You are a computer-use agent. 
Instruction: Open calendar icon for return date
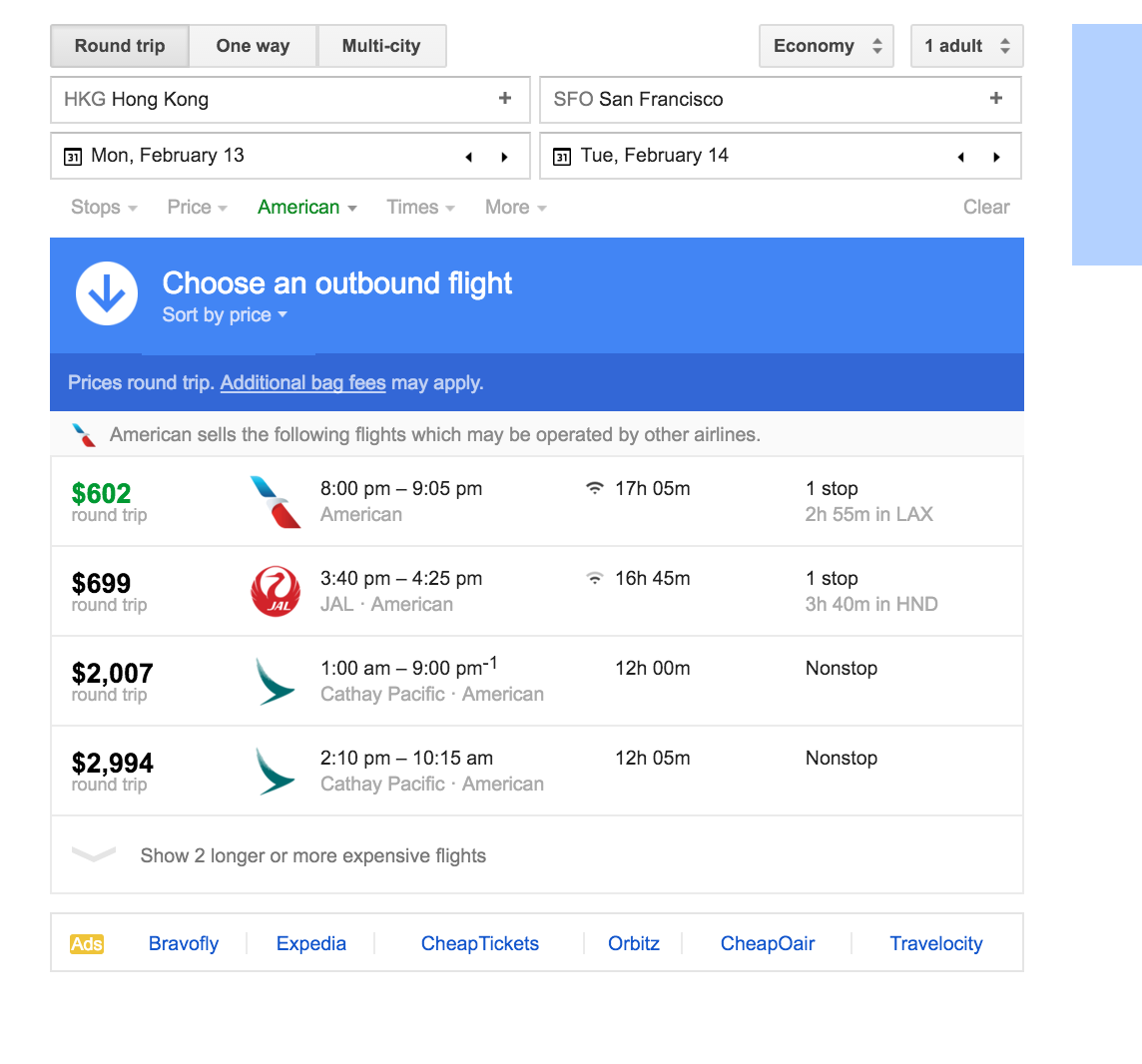tap(562, 157)
